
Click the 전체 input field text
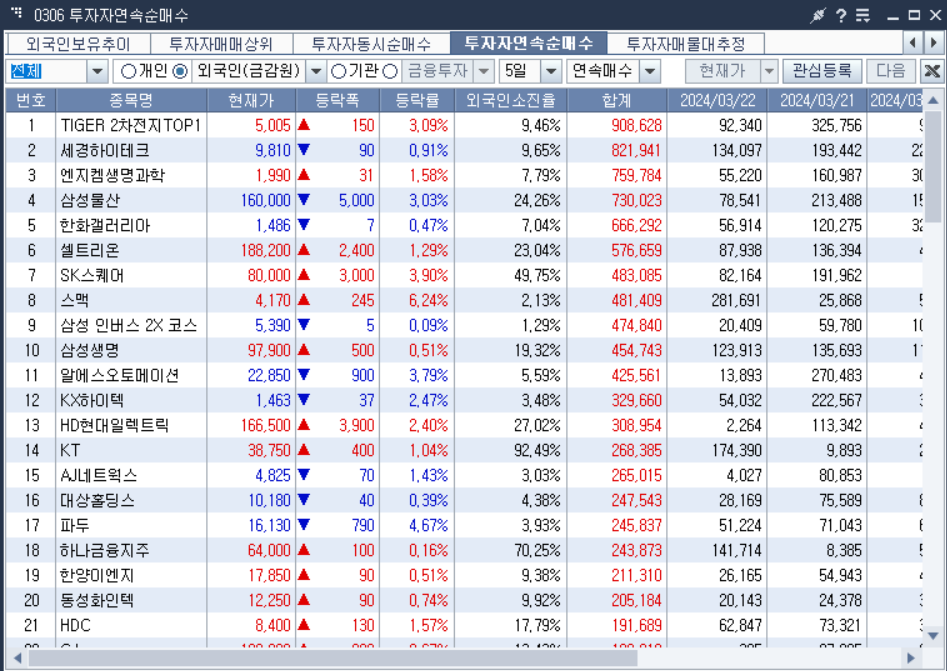click(x=26, y=71)
